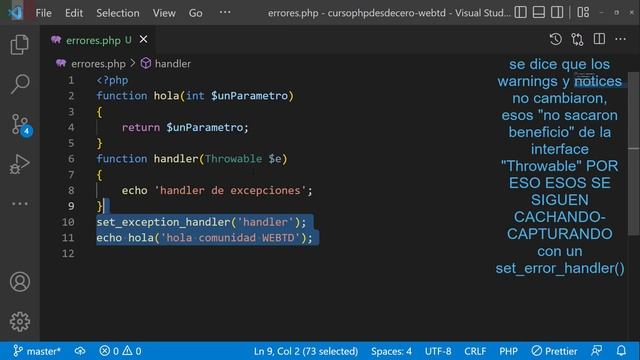Click the VS Code logo icon
The width and height of the screenshot is (640, 360).
(15, 13)
